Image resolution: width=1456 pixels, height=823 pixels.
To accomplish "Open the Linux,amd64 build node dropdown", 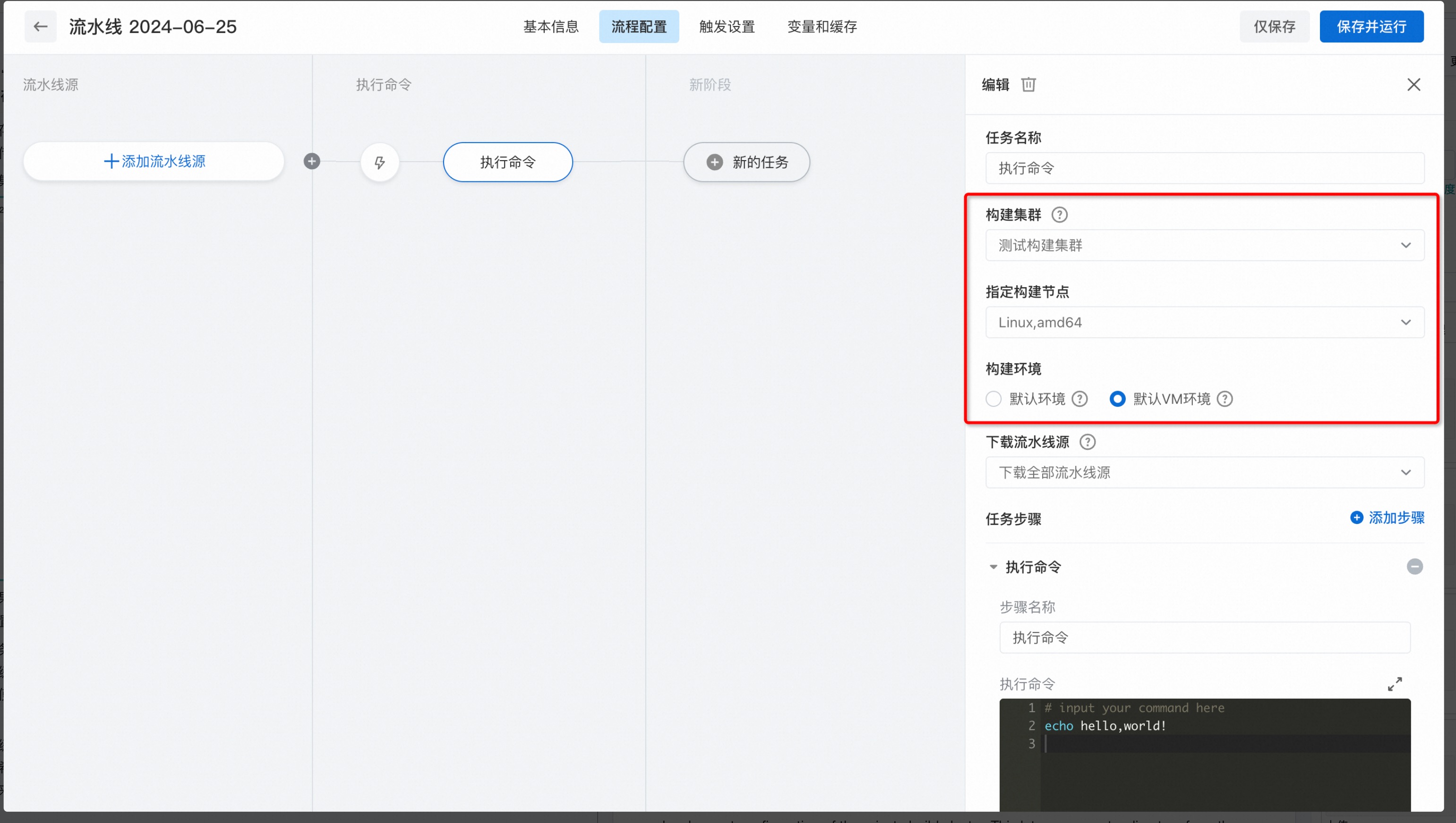I will tap(1205, 322).
